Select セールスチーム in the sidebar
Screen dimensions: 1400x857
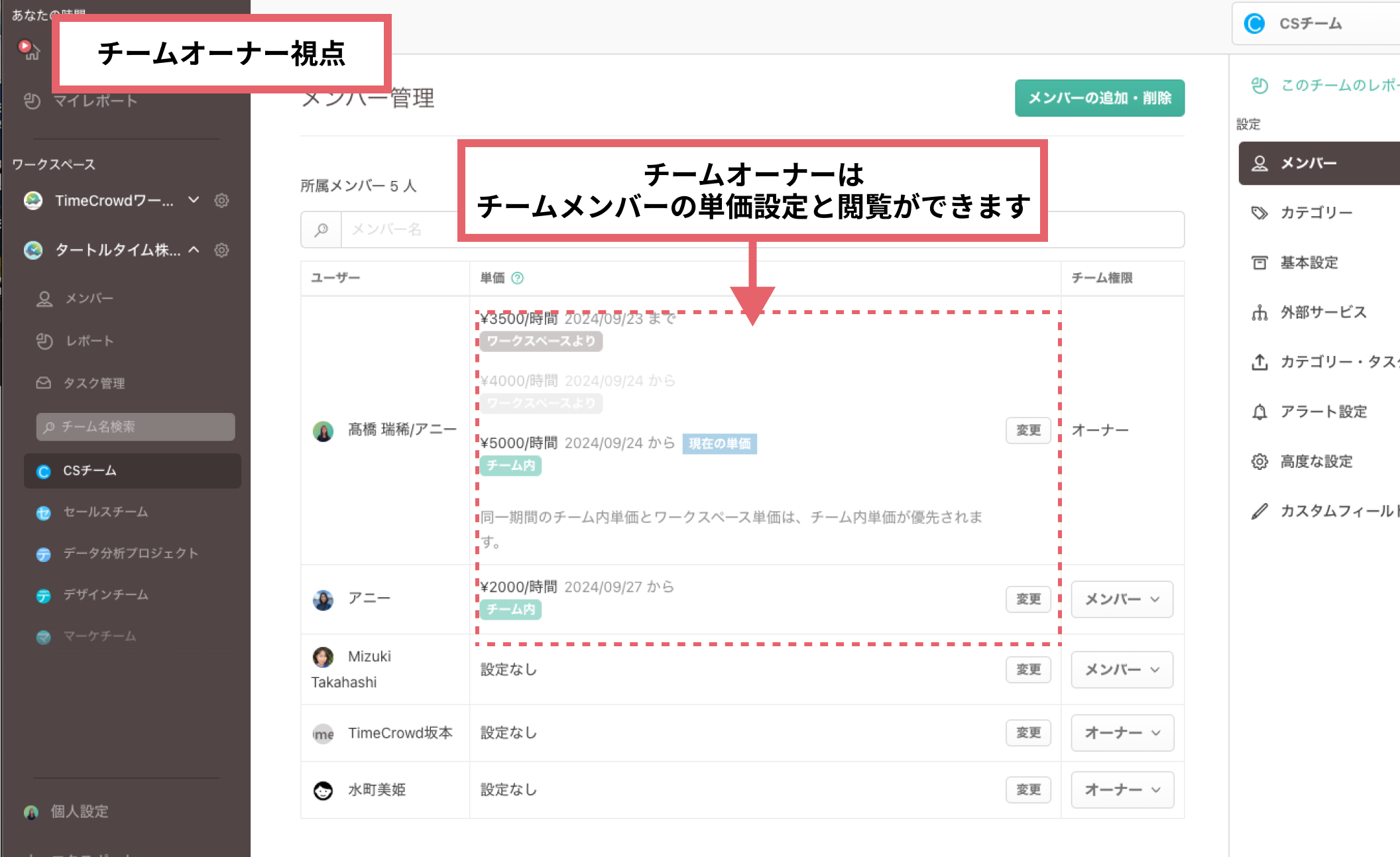tap(105, 512)
